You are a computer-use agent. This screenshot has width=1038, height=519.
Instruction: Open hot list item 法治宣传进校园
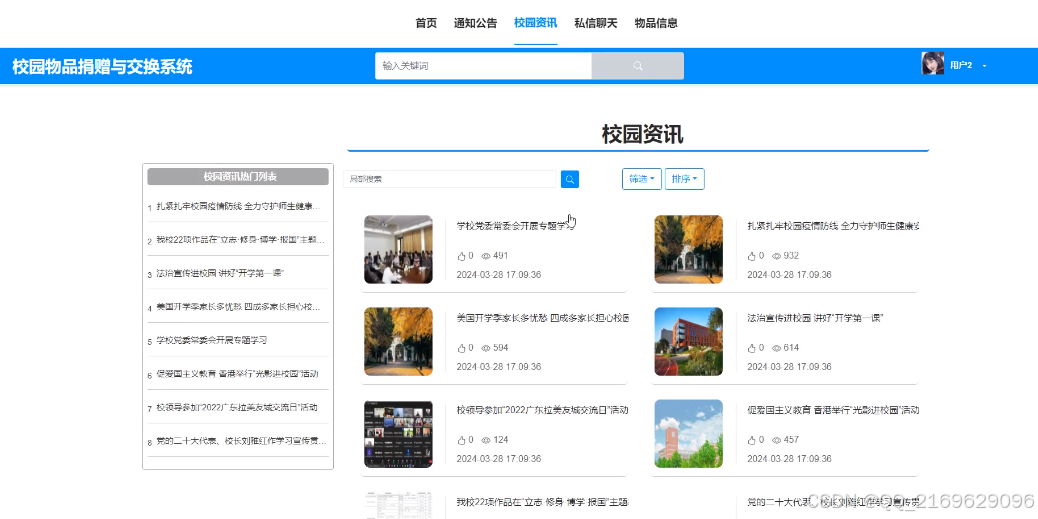(x=220, y=273)
